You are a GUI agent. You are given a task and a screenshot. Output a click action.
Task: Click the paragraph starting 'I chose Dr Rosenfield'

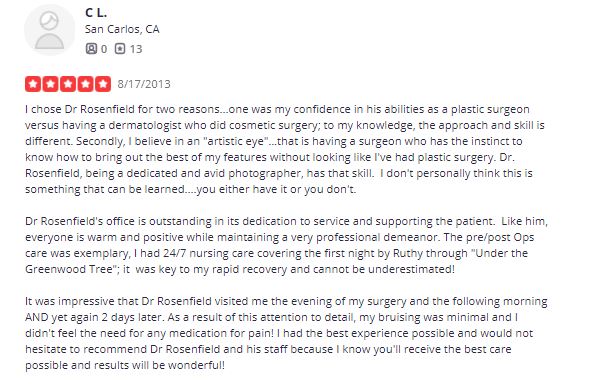[x=285, y=149]
